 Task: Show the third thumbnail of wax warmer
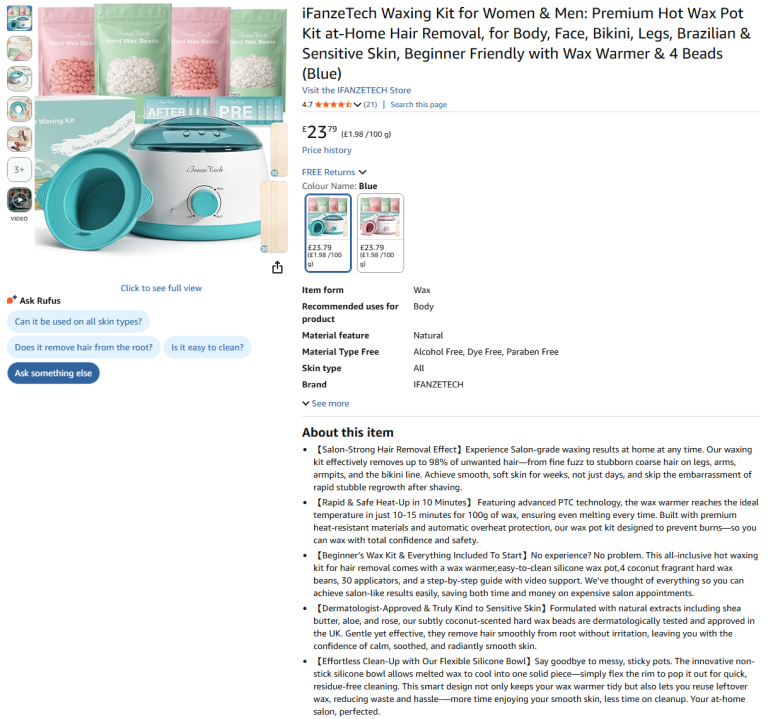[x=20, y=79]
